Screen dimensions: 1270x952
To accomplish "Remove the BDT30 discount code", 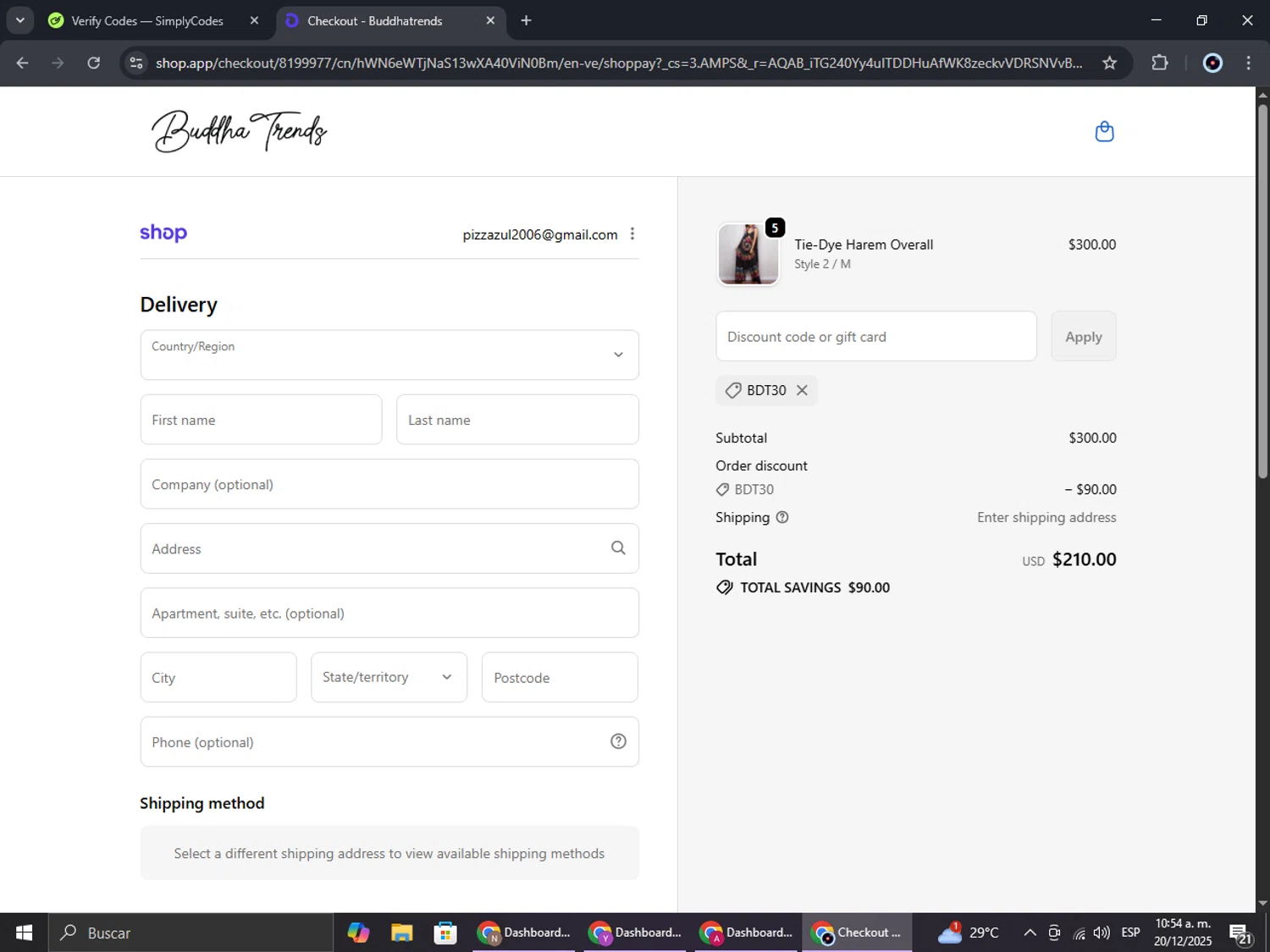I will (x=802, y=390).
